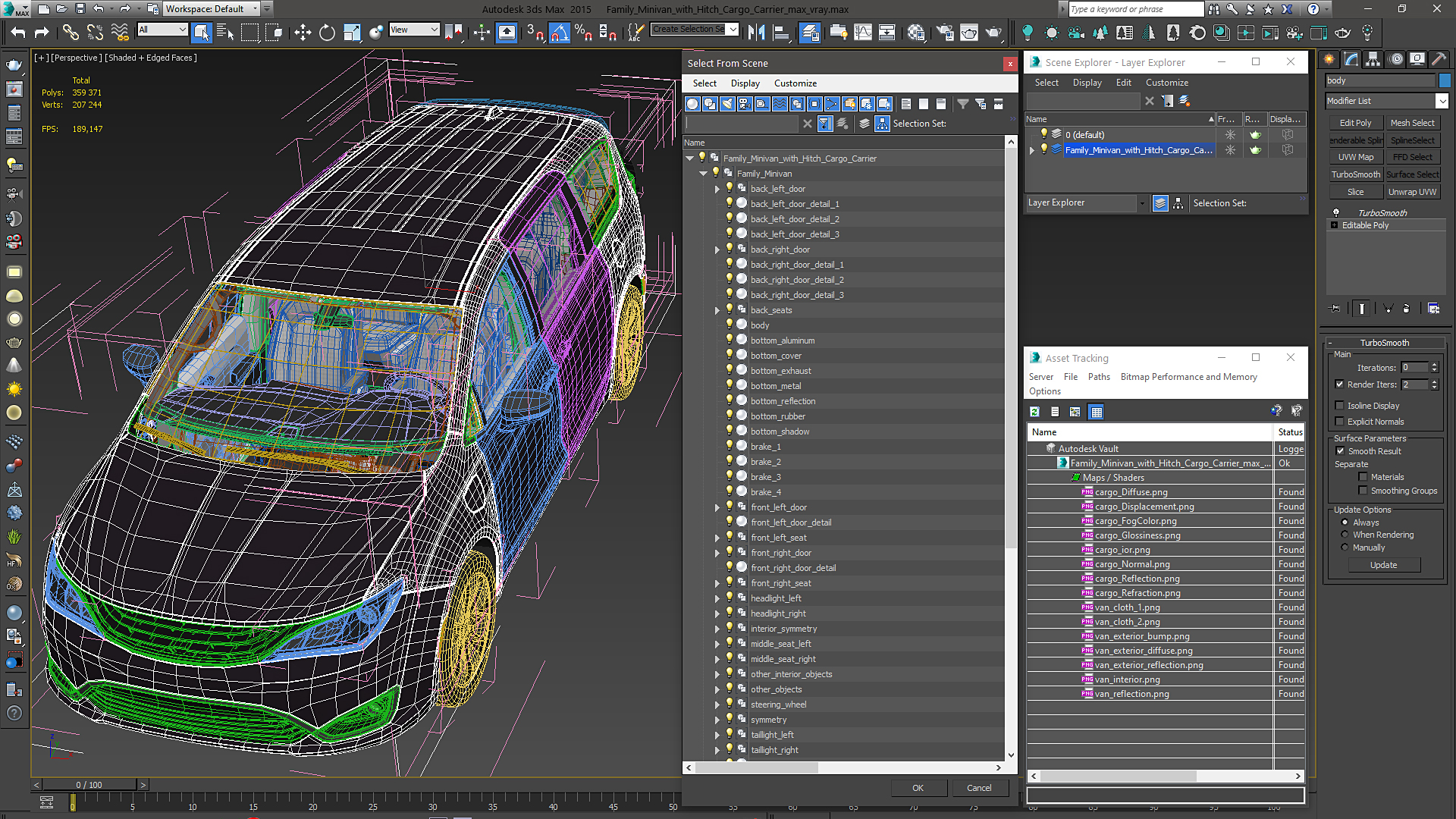This screenshot has width=1456, height=819.
Task: Check Separate by Smoothing Groups checkbox
Action: (x=1363, y=491)
